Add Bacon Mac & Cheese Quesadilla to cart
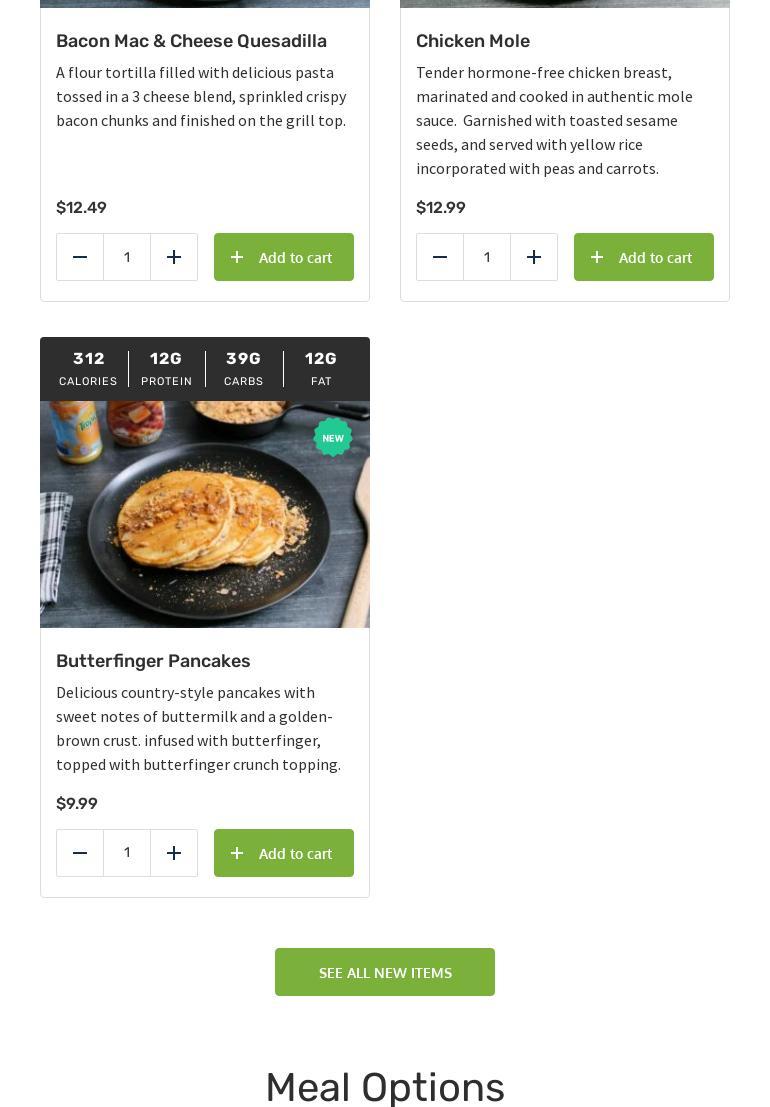This screenshot has width=770, height=1107. [284, 257]
